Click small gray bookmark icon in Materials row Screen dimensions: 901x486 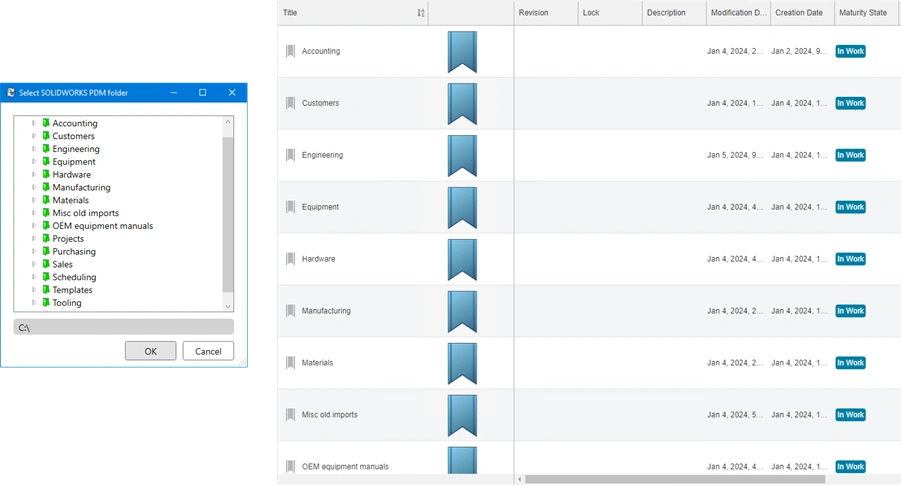point(290,362)
